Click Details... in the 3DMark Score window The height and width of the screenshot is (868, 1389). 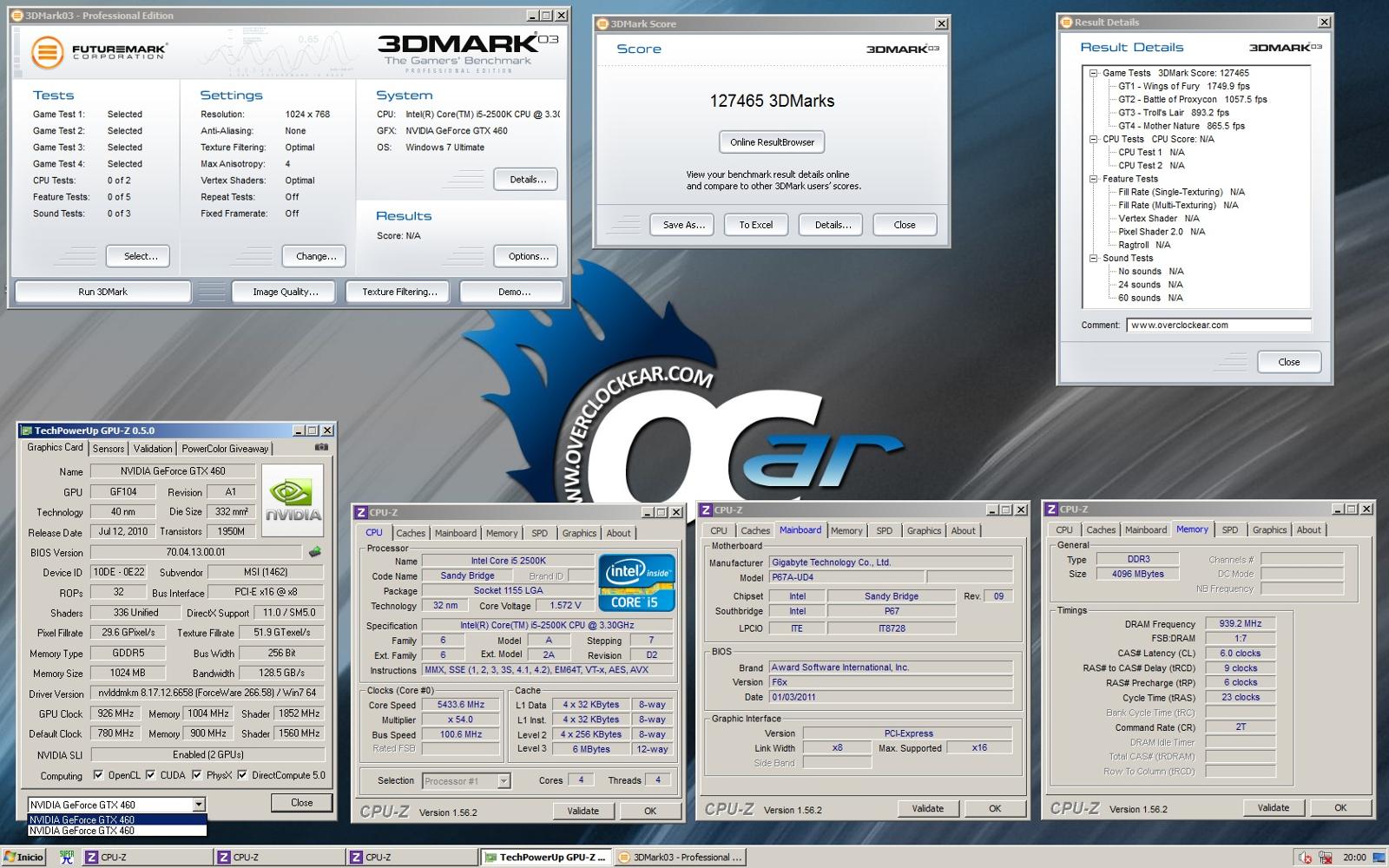[x=832, y=225]
